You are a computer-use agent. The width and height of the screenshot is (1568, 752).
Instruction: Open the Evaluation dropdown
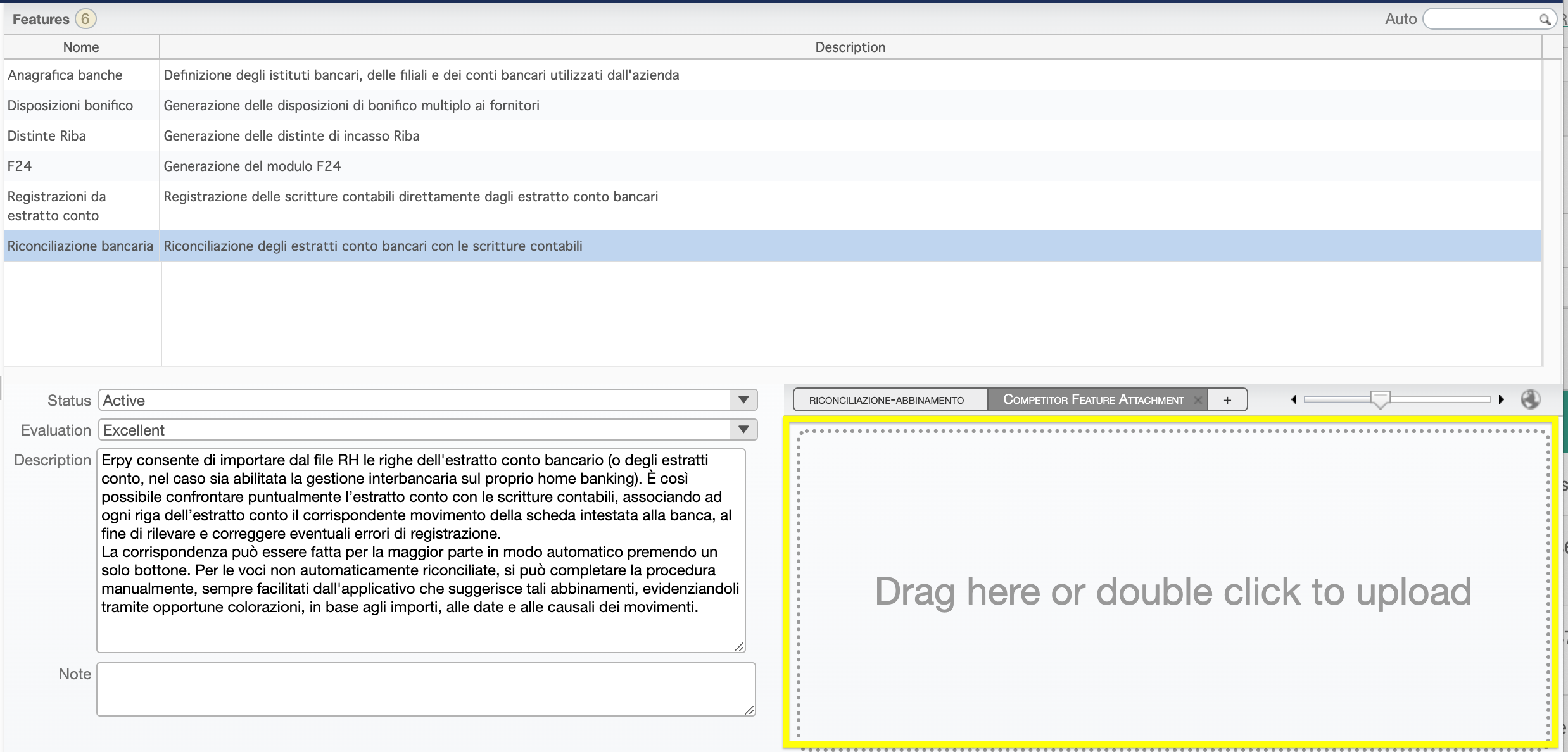tap(743, 429)
